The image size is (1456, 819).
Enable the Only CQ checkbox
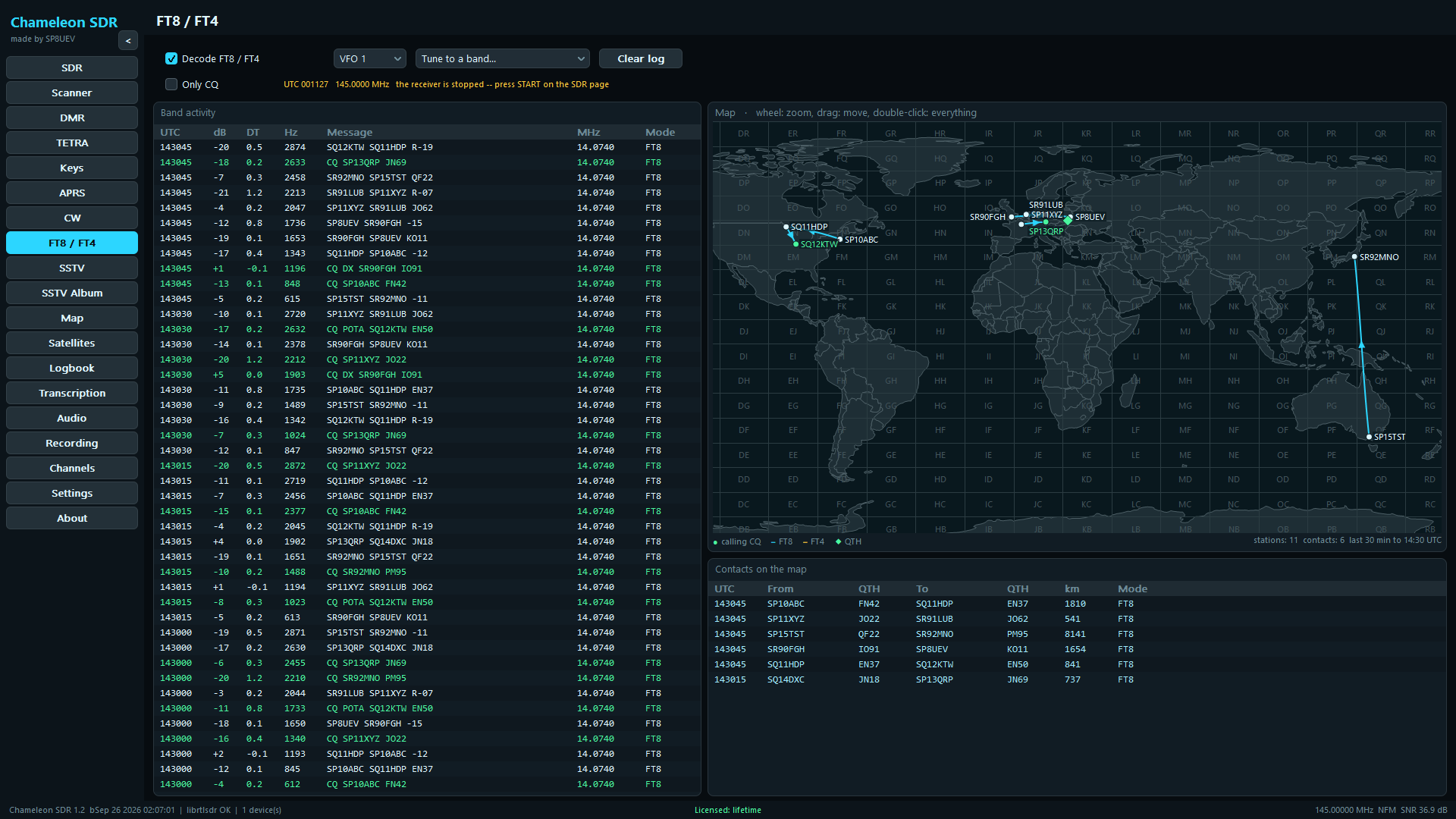pyautogui.click(x=171, y=84)
